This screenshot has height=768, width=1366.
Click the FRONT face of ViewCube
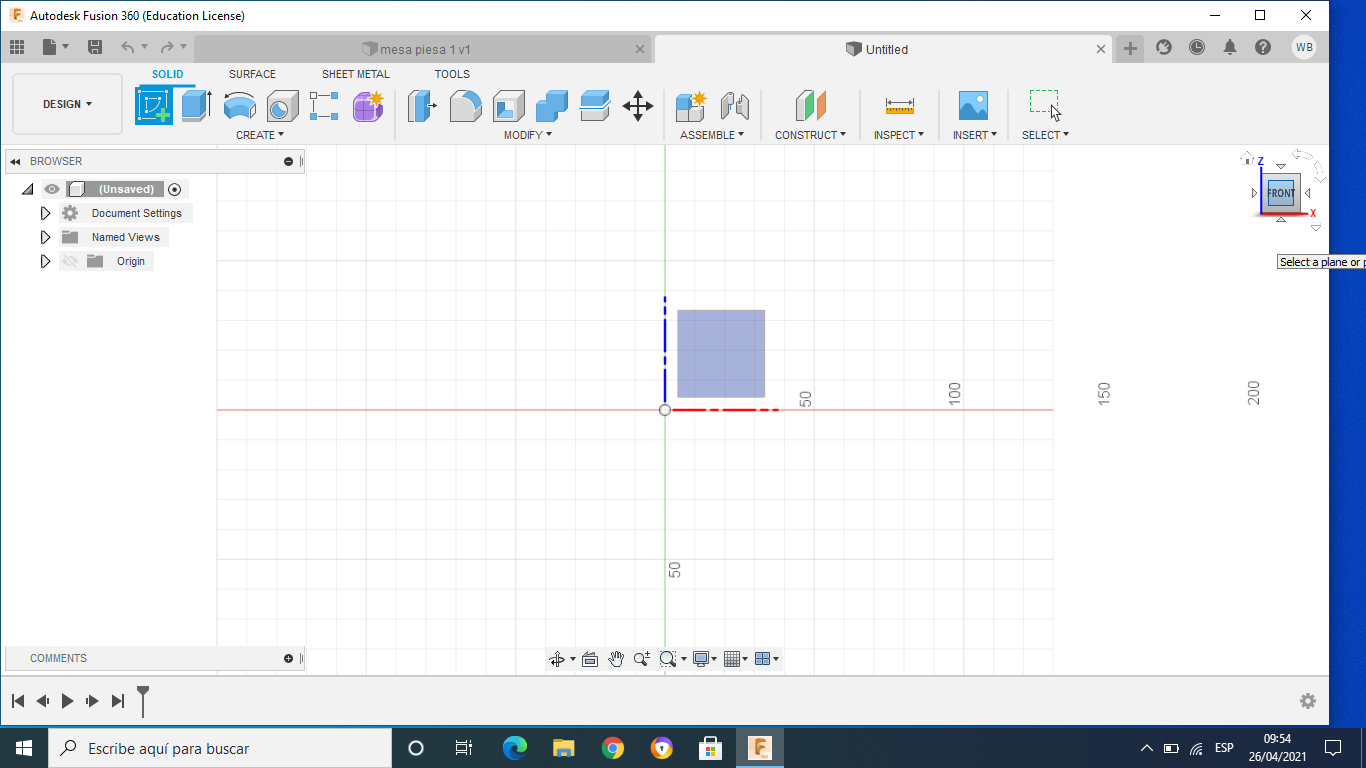pyautogui.click(x=1281, y=193)
